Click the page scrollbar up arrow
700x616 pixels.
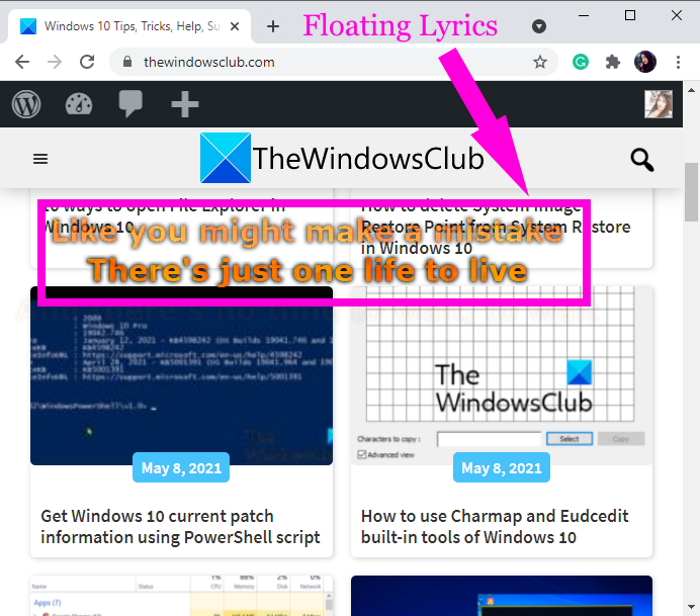[691, 90]
